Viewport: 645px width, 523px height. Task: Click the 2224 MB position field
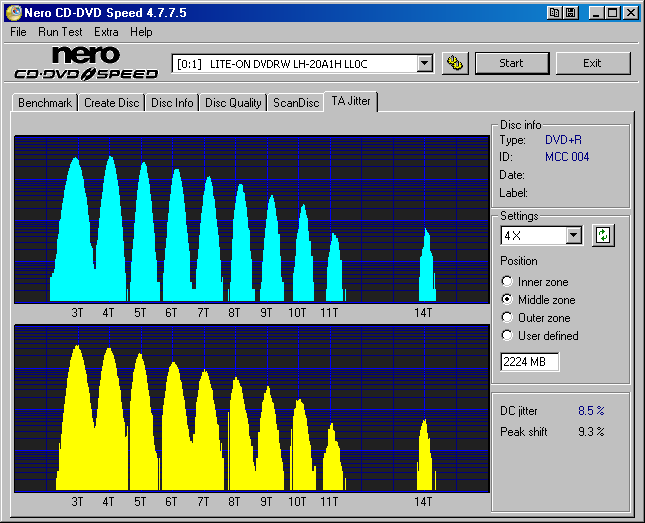point(529,362)
